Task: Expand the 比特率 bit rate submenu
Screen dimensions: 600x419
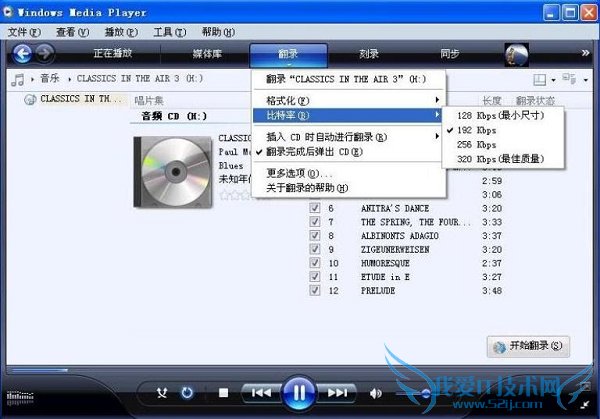Action: coord(348,115)
